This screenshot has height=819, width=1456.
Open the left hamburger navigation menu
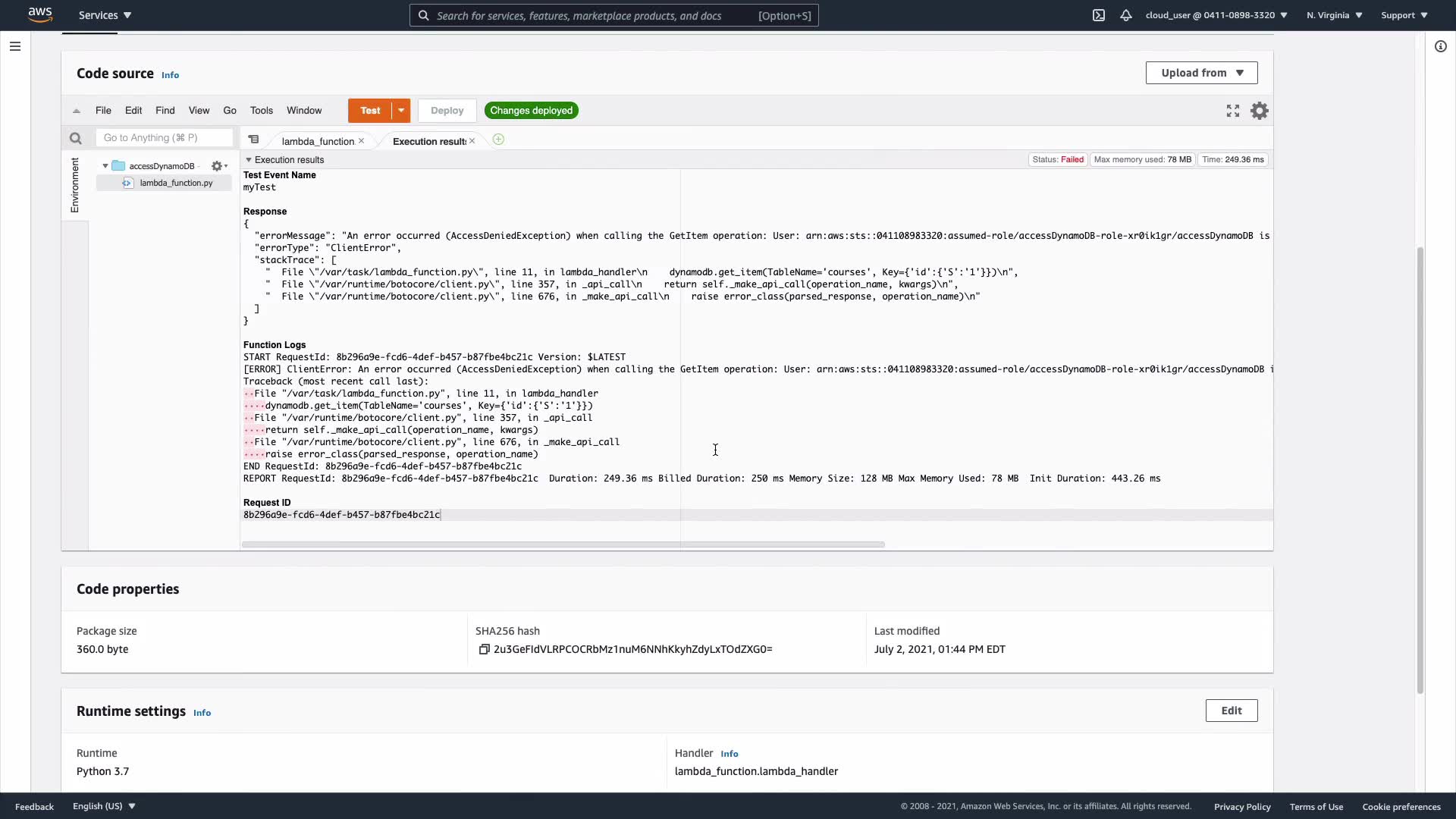click(14, 46)
